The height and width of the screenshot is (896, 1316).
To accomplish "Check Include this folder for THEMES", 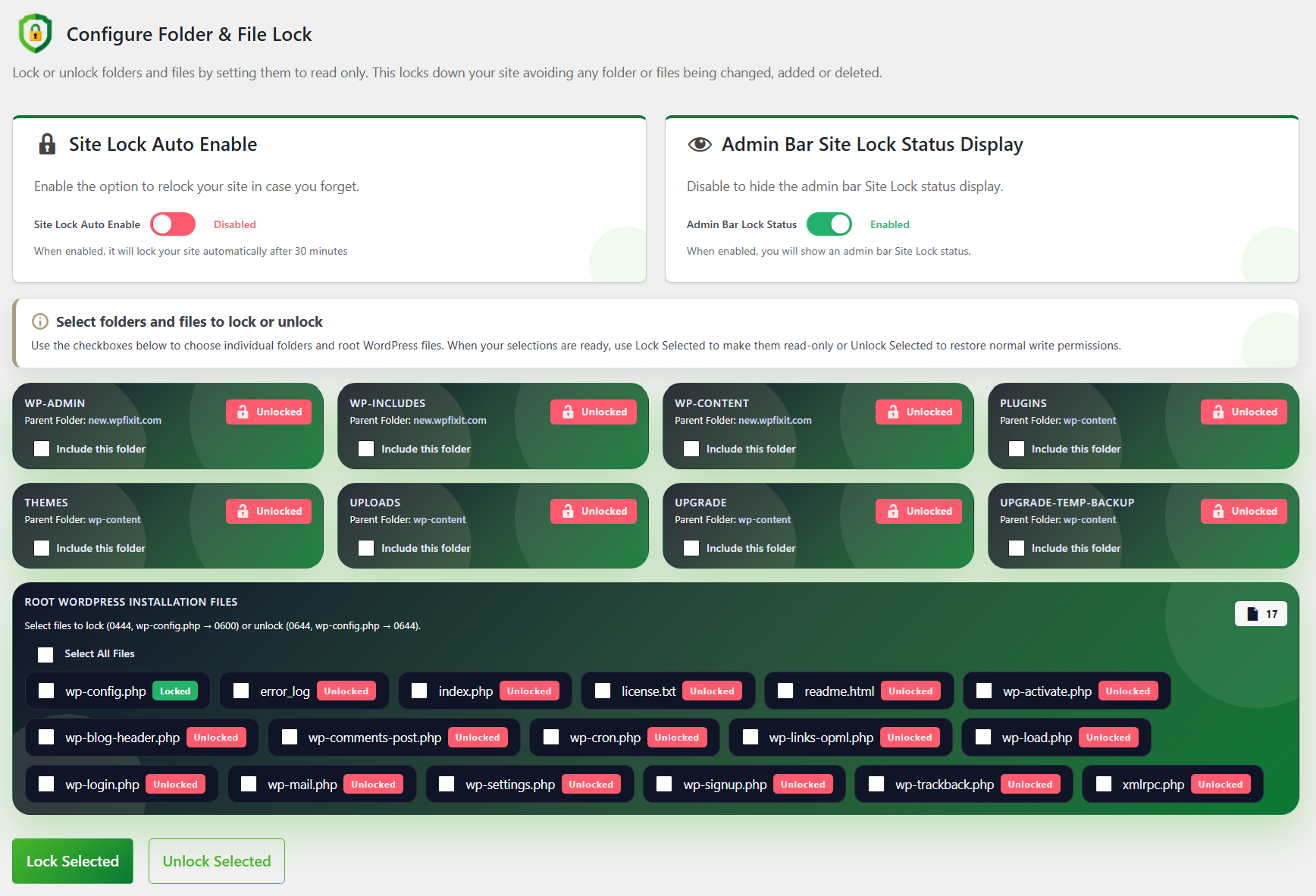I will [42, 548].
